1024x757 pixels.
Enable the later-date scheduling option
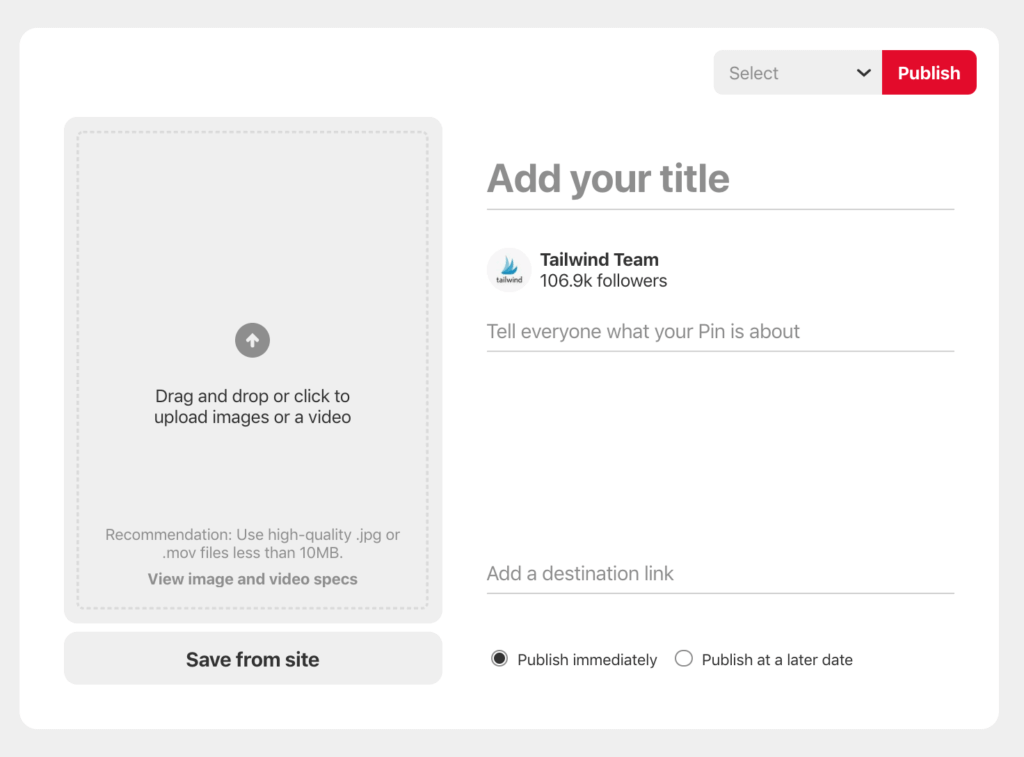(x=683, y=659)
